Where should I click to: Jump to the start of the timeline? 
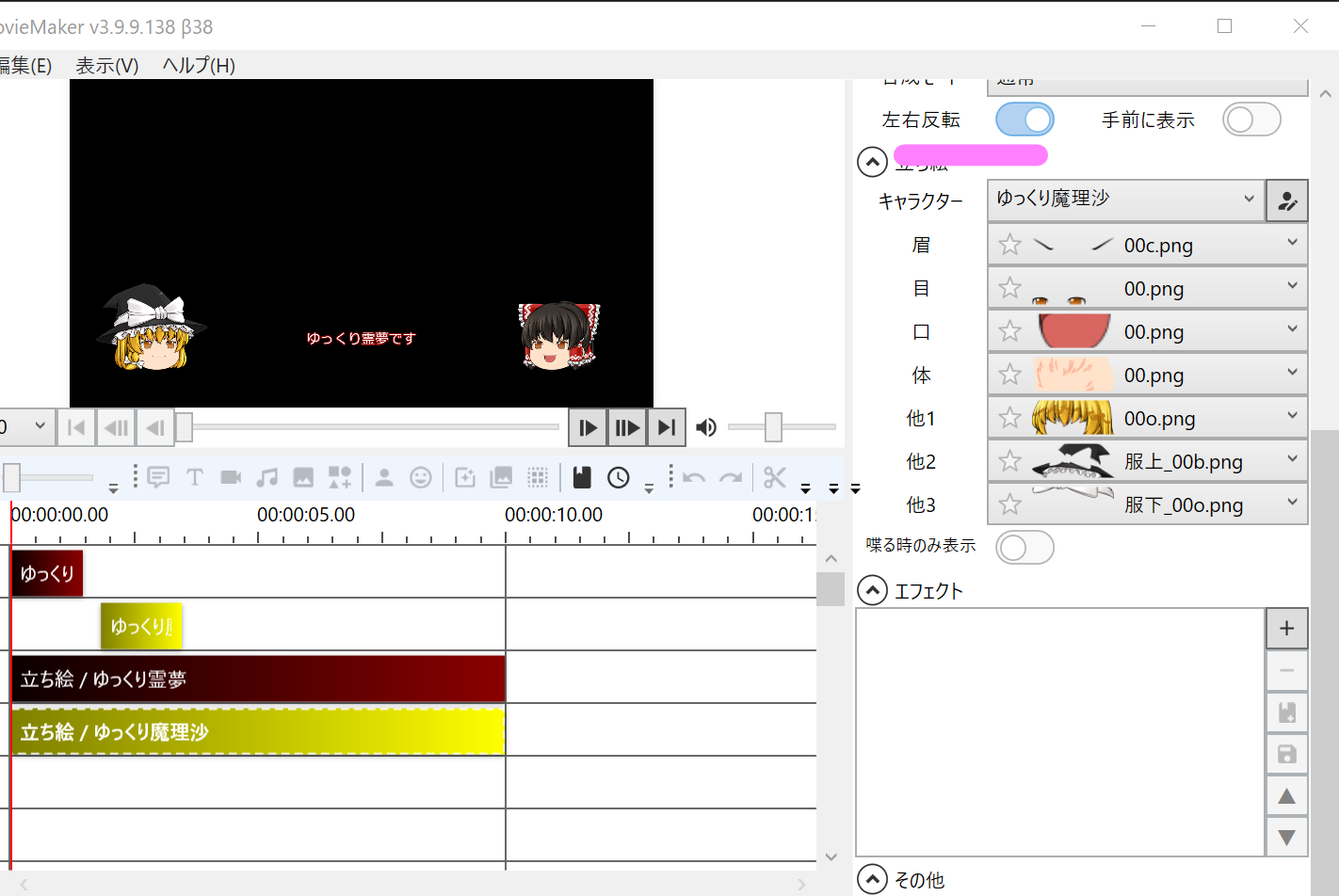point(76,427)
